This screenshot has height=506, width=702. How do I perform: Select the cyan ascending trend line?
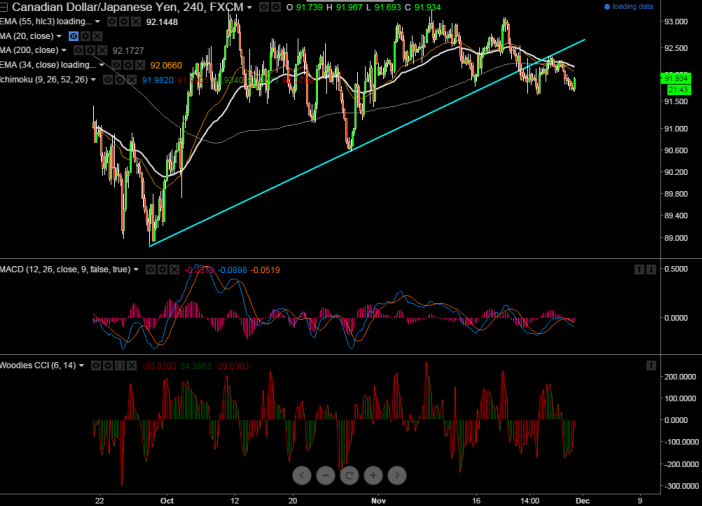coord(367,143)
